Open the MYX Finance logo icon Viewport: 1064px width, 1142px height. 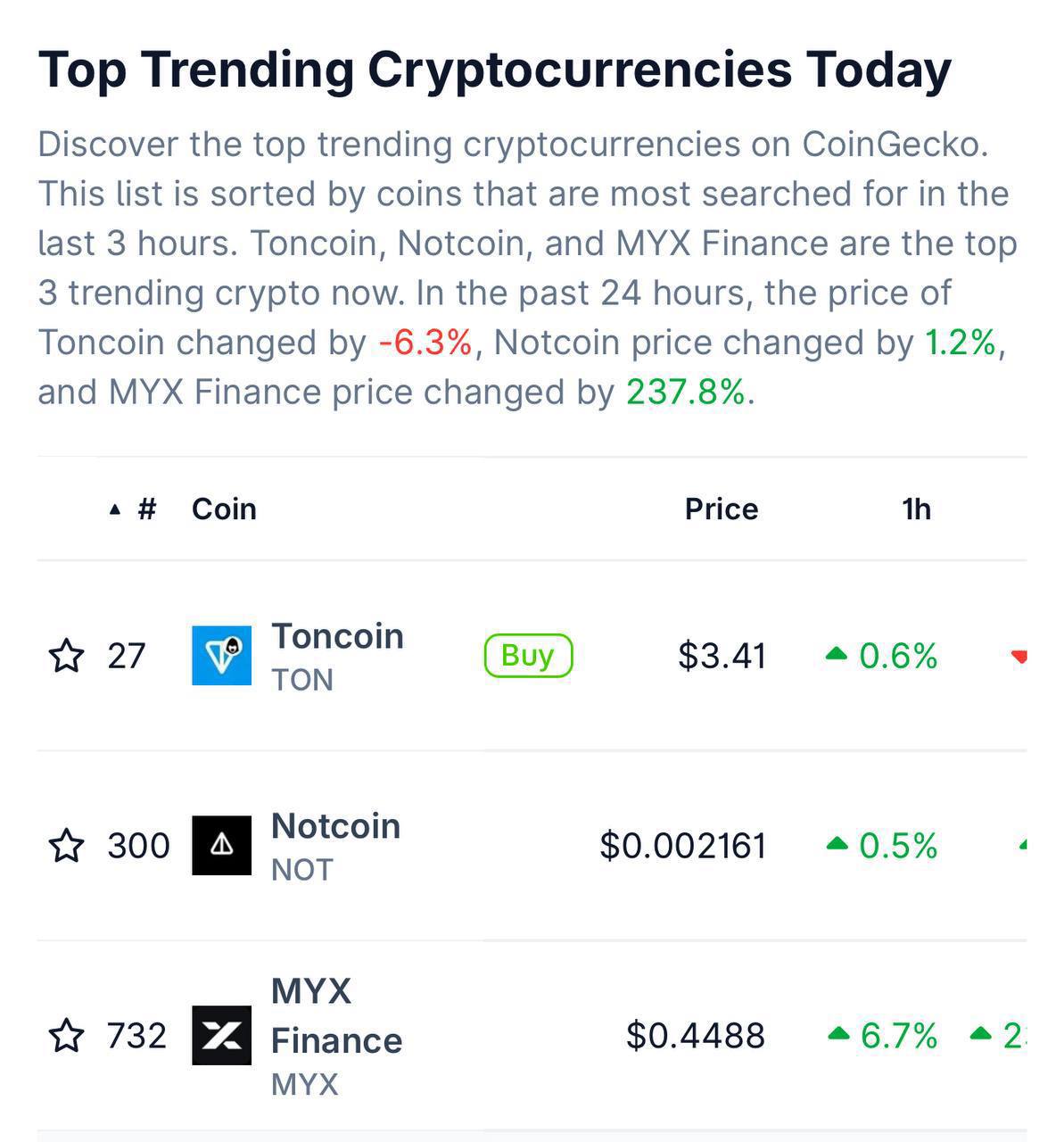pos(222,1036)
